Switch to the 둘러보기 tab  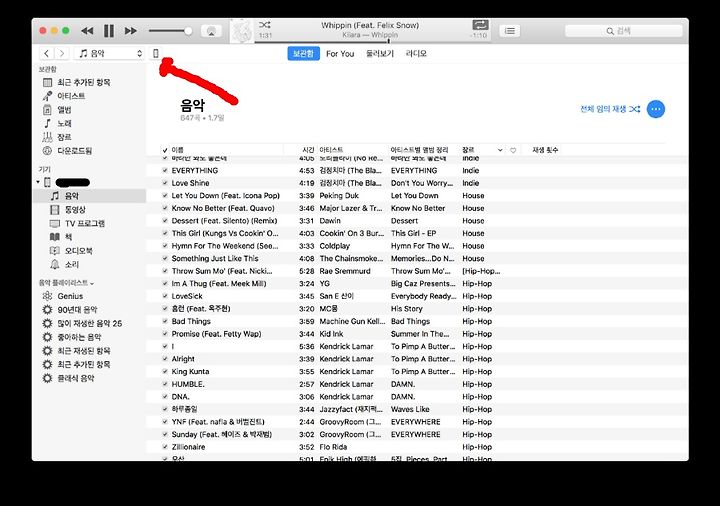coord(380,54)
